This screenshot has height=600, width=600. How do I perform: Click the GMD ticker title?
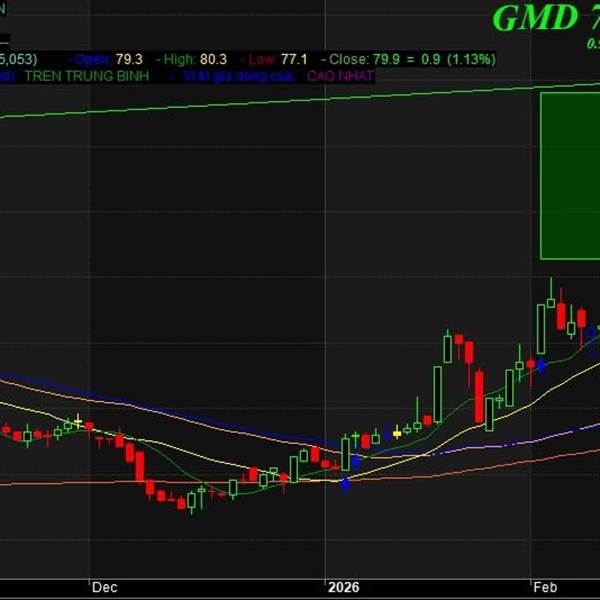coord(535,18)
